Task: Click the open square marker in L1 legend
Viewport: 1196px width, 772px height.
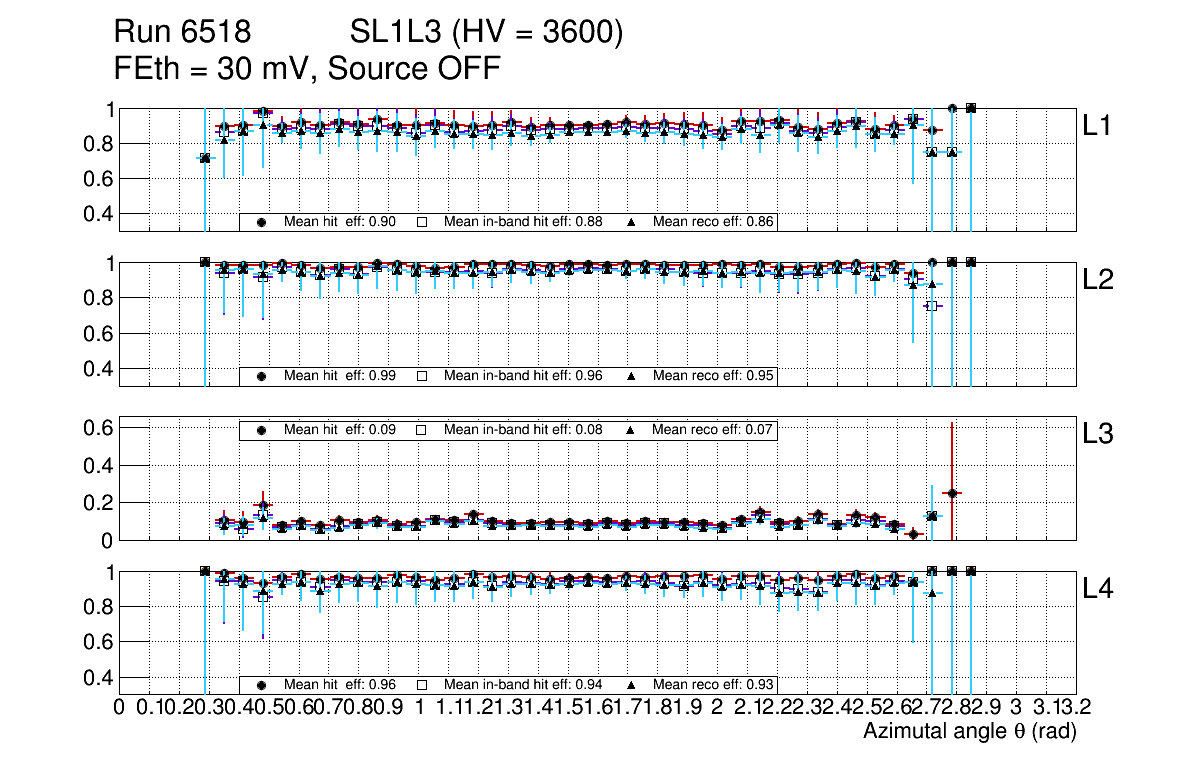Action: tap(422, 222)
